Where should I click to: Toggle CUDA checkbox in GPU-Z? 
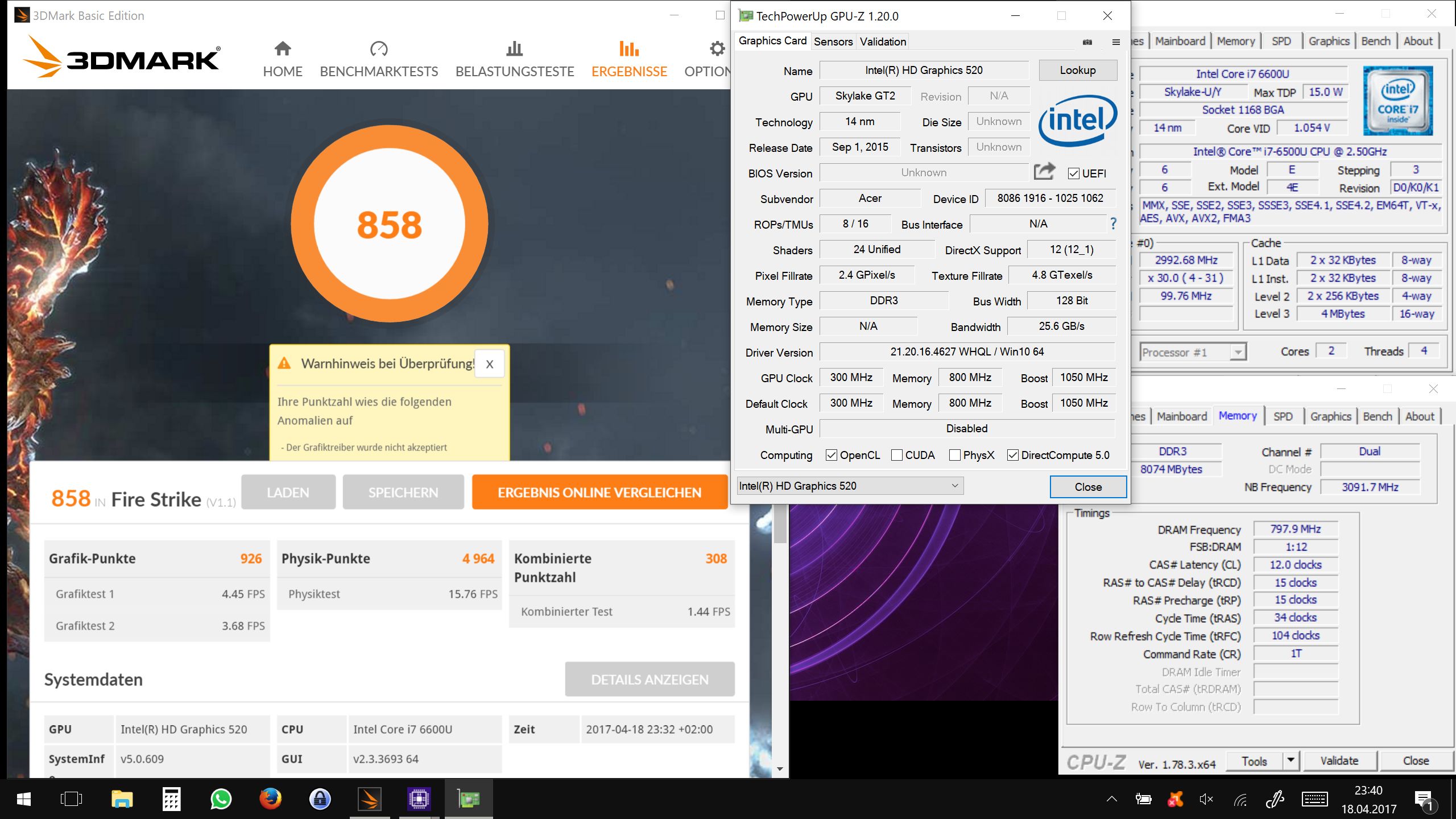pos(897,455)
